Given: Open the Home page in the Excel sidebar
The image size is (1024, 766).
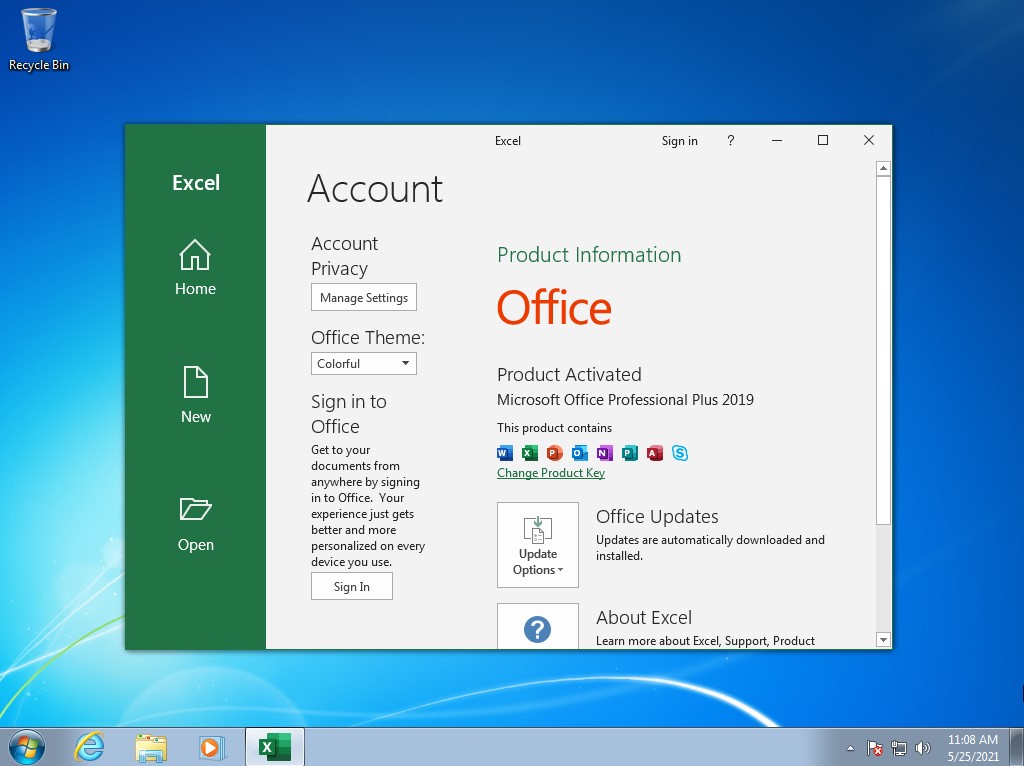Looking at the screenshot, I should (195, 268).
